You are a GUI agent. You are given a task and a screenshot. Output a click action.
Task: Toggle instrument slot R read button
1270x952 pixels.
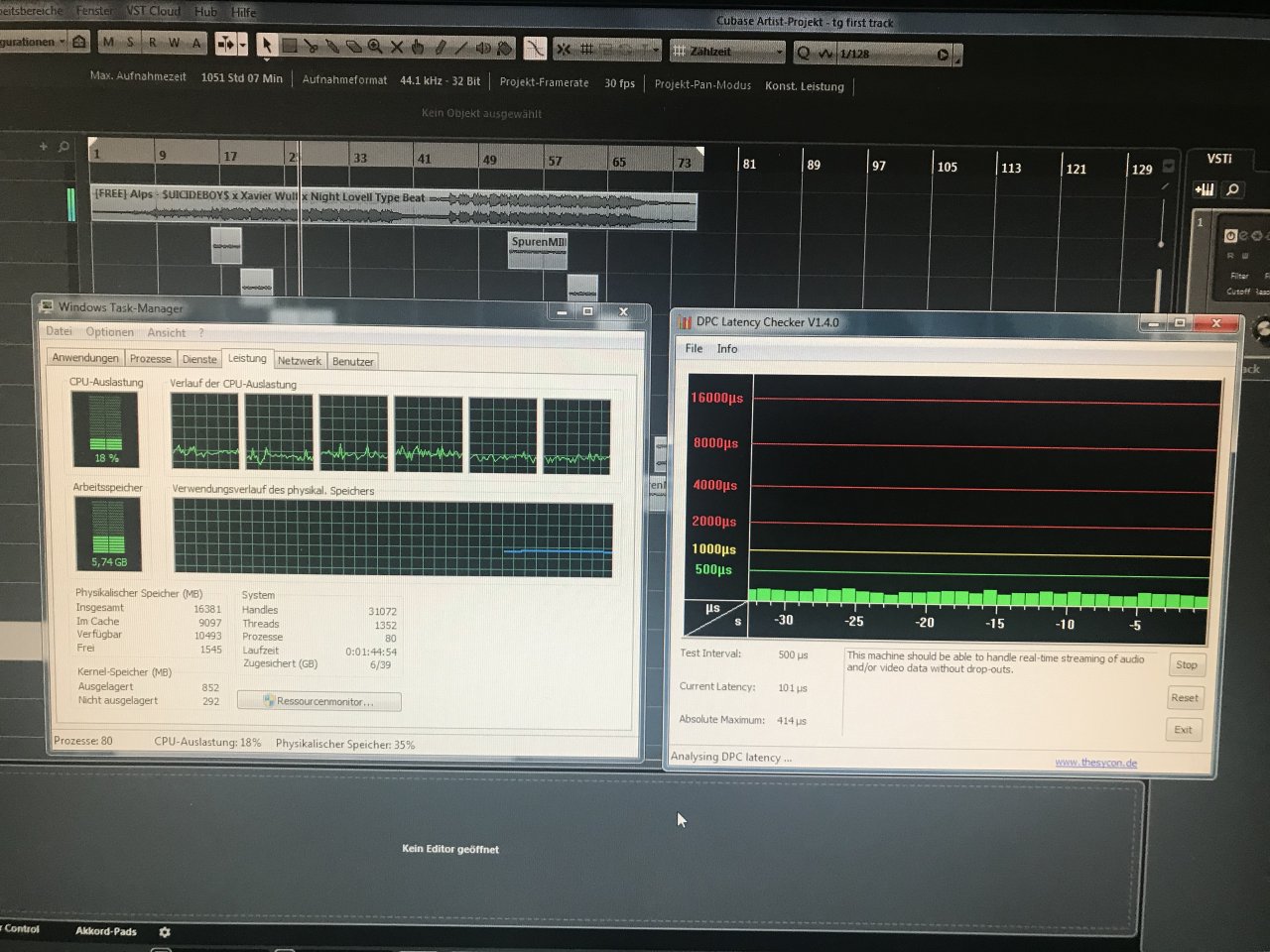coord(1230,256)
